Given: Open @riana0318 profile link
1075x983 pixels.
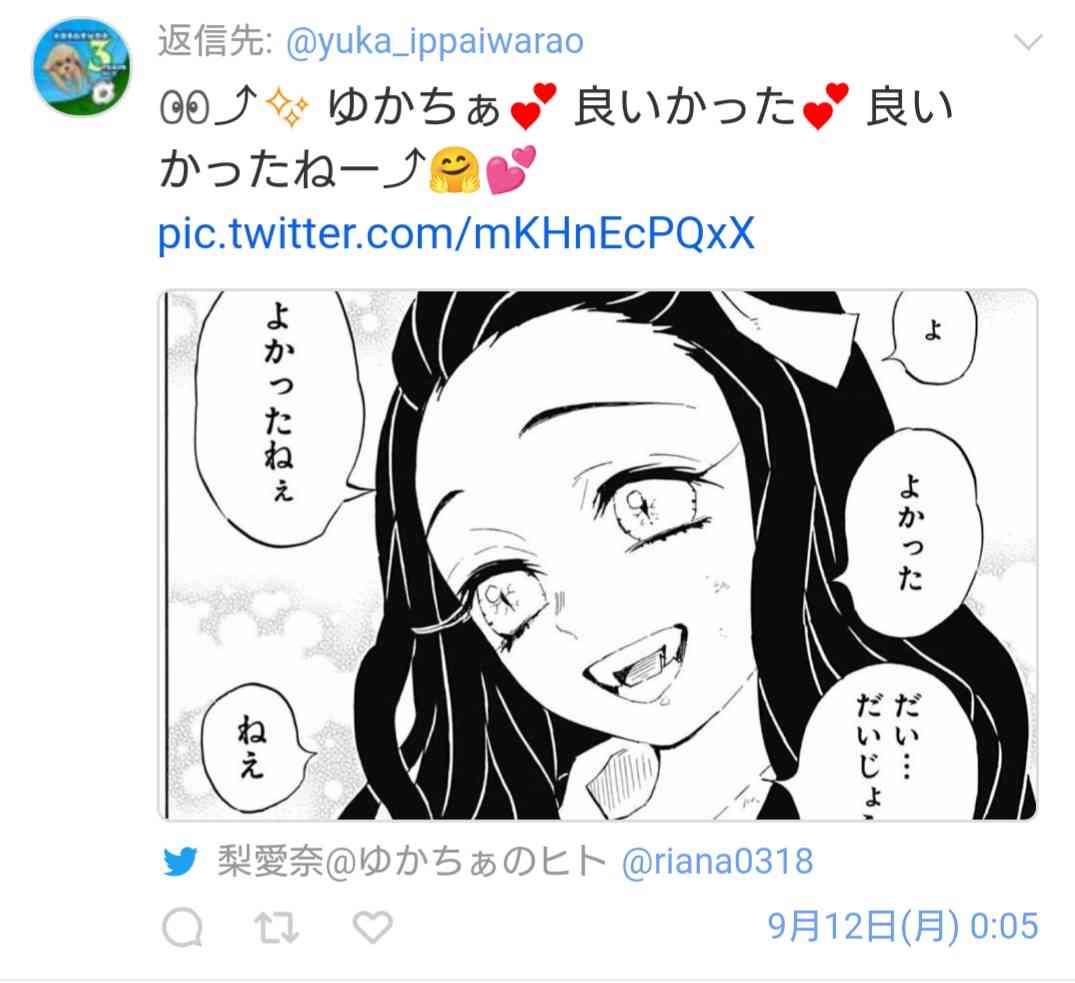Looking at the screenshot, I should (x=717, y=861).
